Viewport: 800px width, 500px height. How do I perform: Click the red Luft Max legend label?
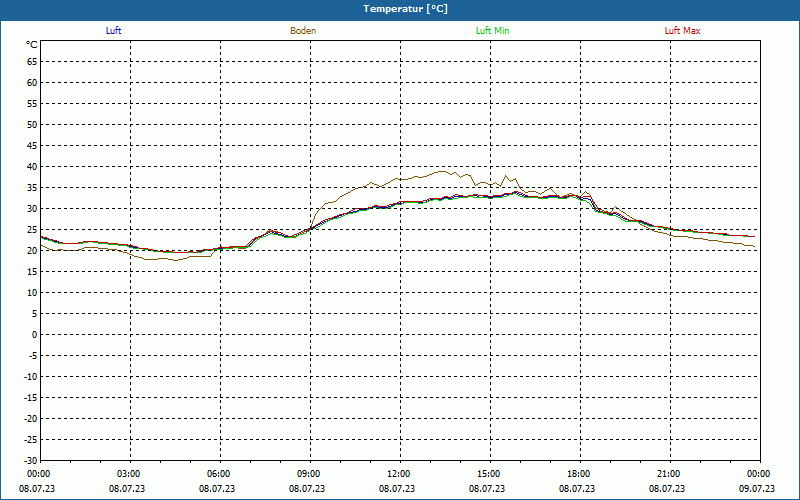tap(682, 31)
